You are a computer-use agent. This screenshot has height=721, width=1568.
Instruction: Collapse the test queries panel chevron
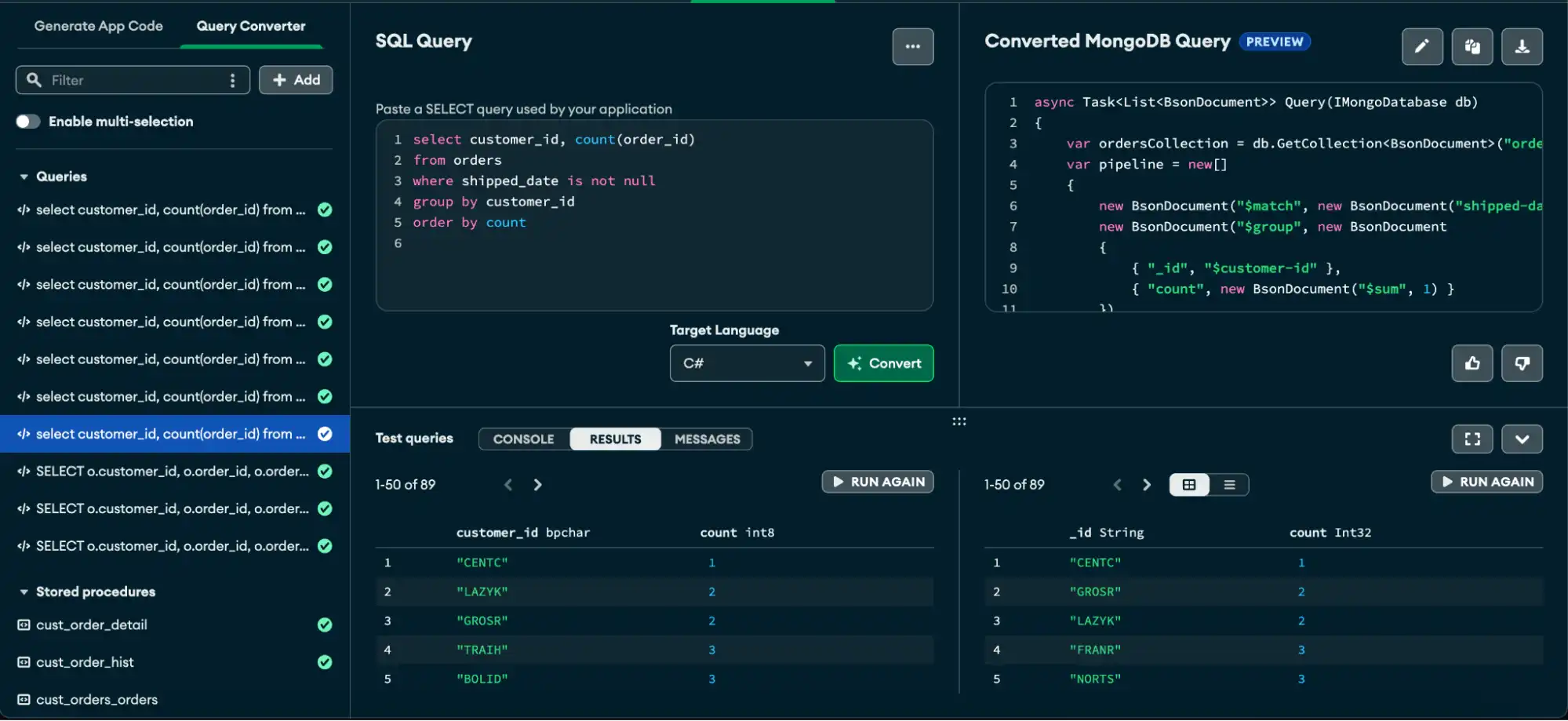coord(1522,439)
